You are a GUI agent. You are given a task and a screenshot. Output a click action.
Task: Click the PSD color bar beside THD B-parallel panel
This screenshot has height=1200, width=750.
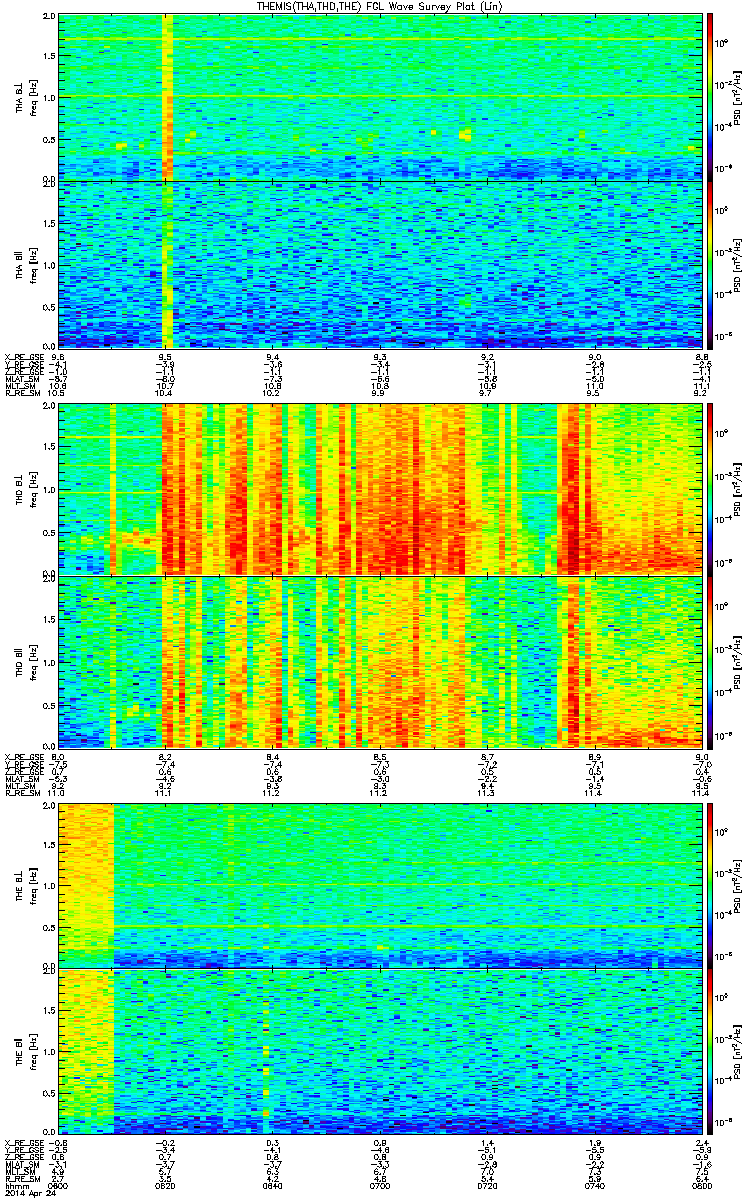point(711,661)
